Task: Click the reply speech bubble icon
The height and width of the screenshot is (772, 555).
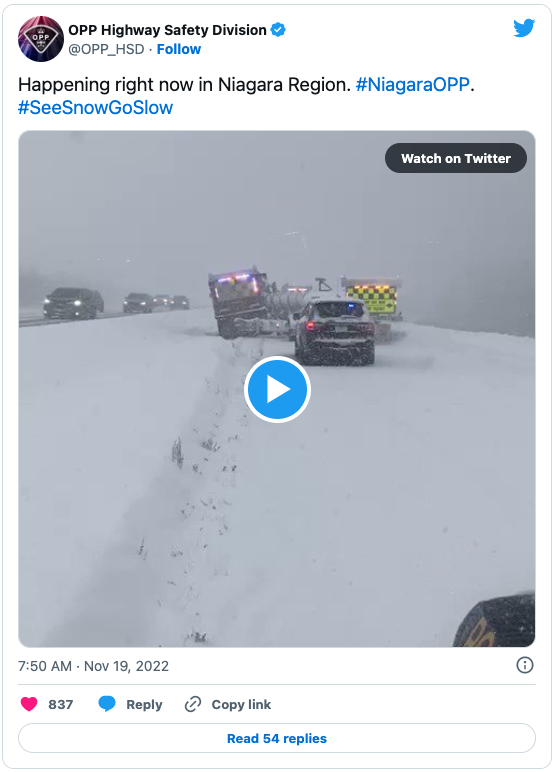Action: [107, 704]
